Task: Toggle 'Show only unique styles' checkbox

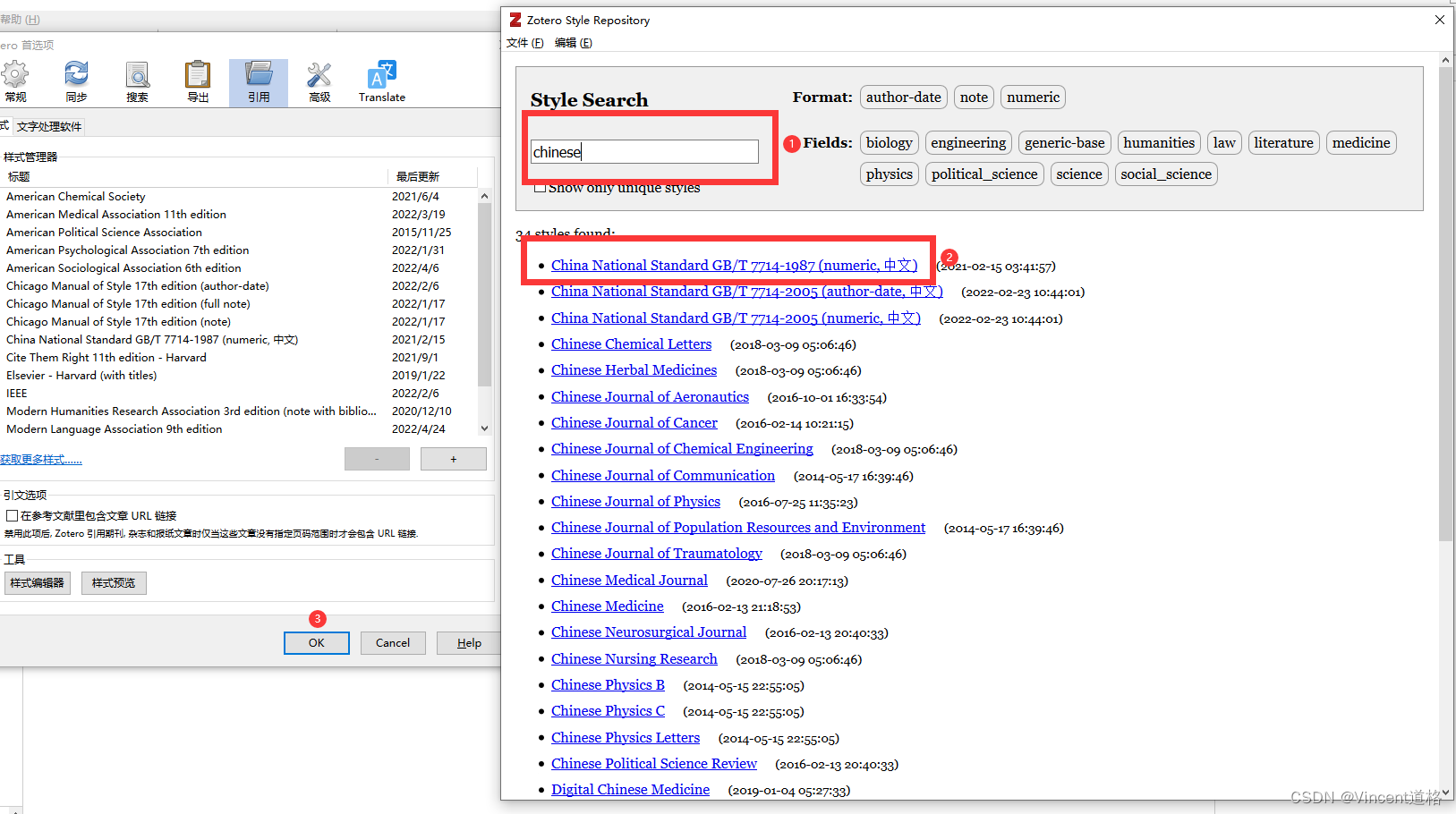Action: (x=540, y=188)
